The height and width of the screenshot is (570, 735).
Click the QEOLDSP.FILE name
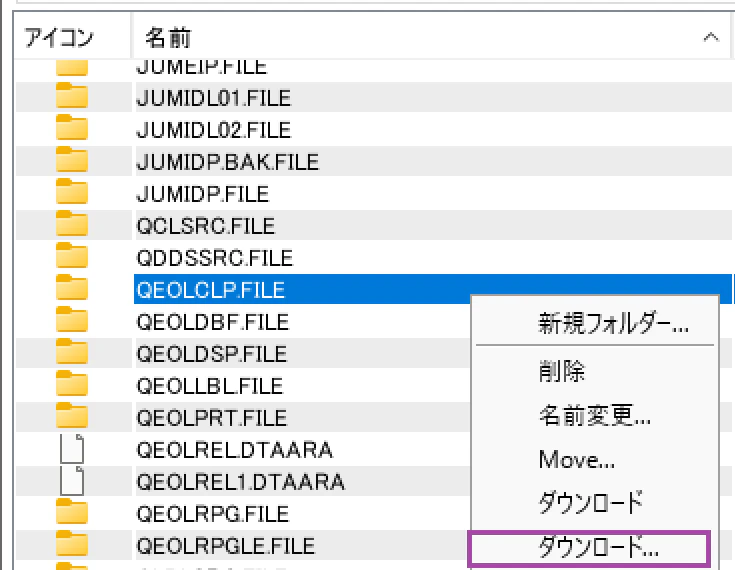[x=212, y=353]
